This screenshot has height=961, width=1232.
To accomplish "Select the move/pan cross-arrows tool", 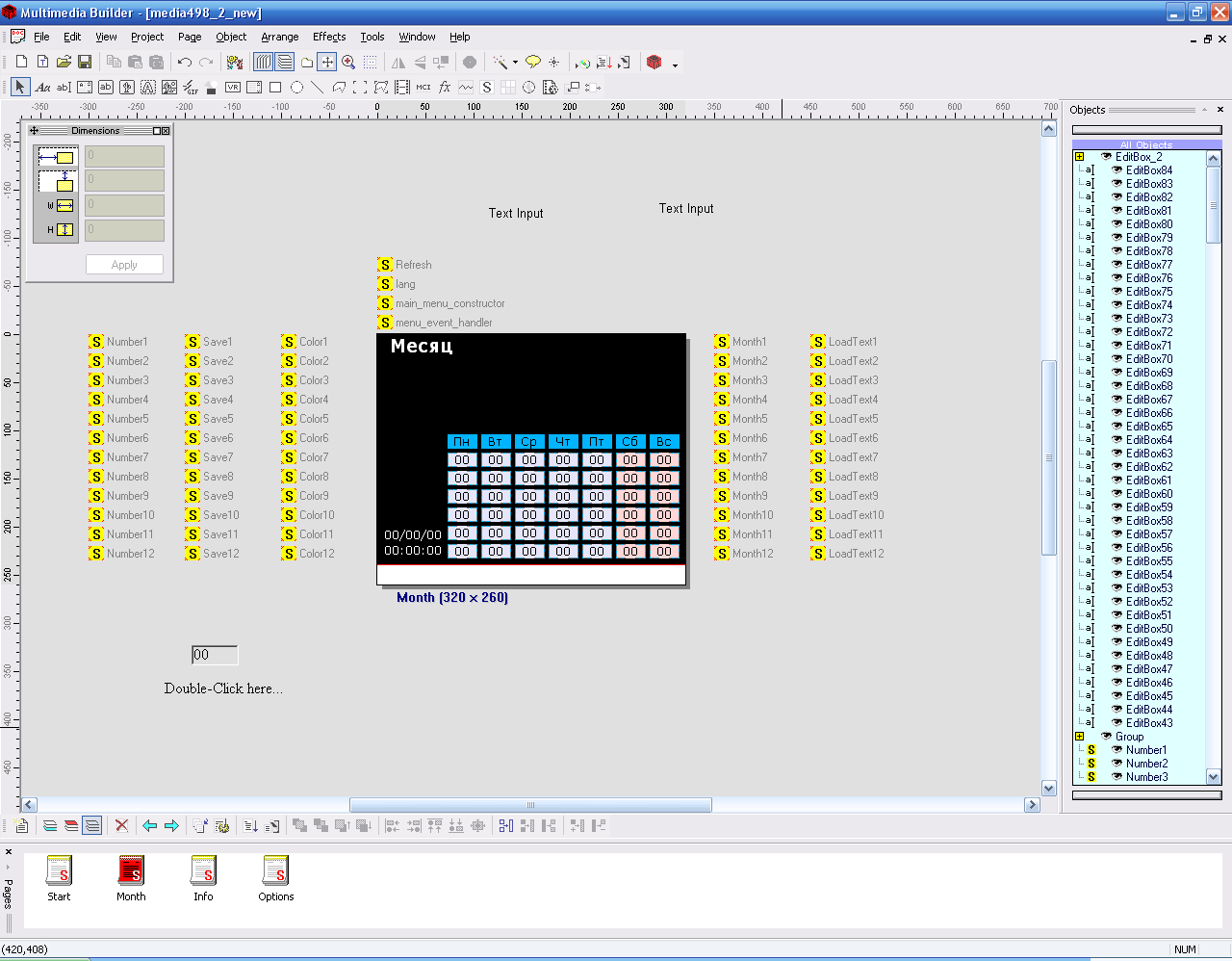I will pyautogui.click(x=327, y=62).
